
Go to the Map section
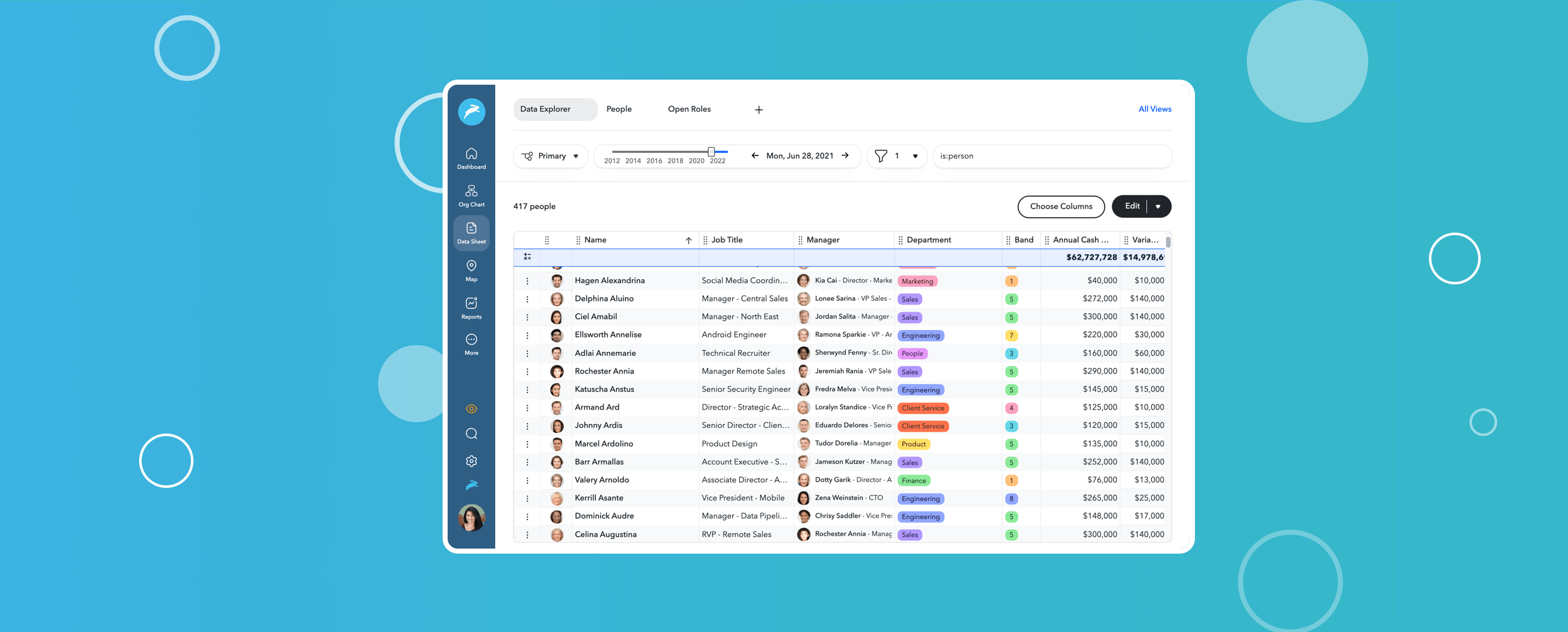[x=471, y=270]
